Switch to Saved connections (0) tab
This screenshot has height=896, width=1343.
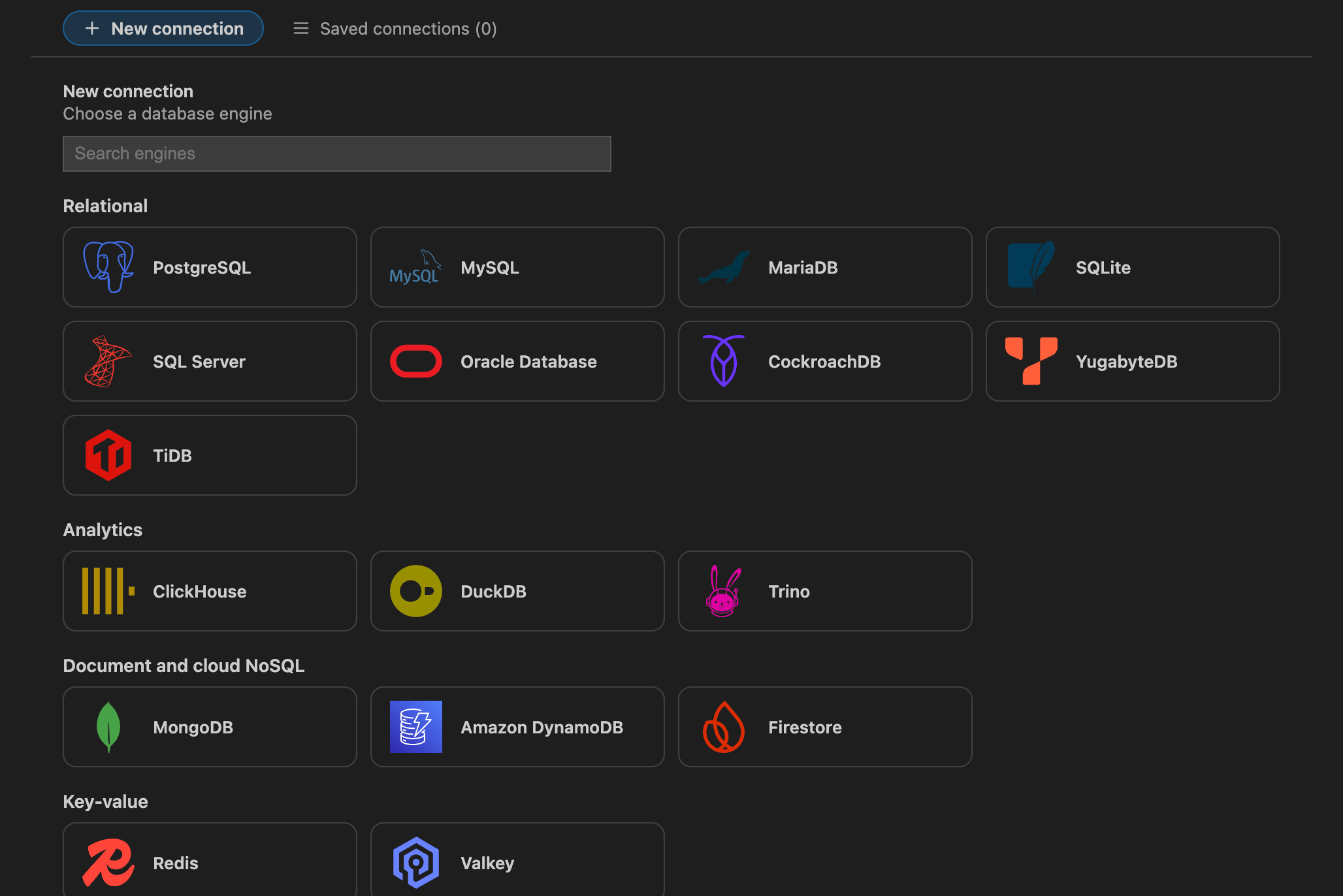[395, 28]
